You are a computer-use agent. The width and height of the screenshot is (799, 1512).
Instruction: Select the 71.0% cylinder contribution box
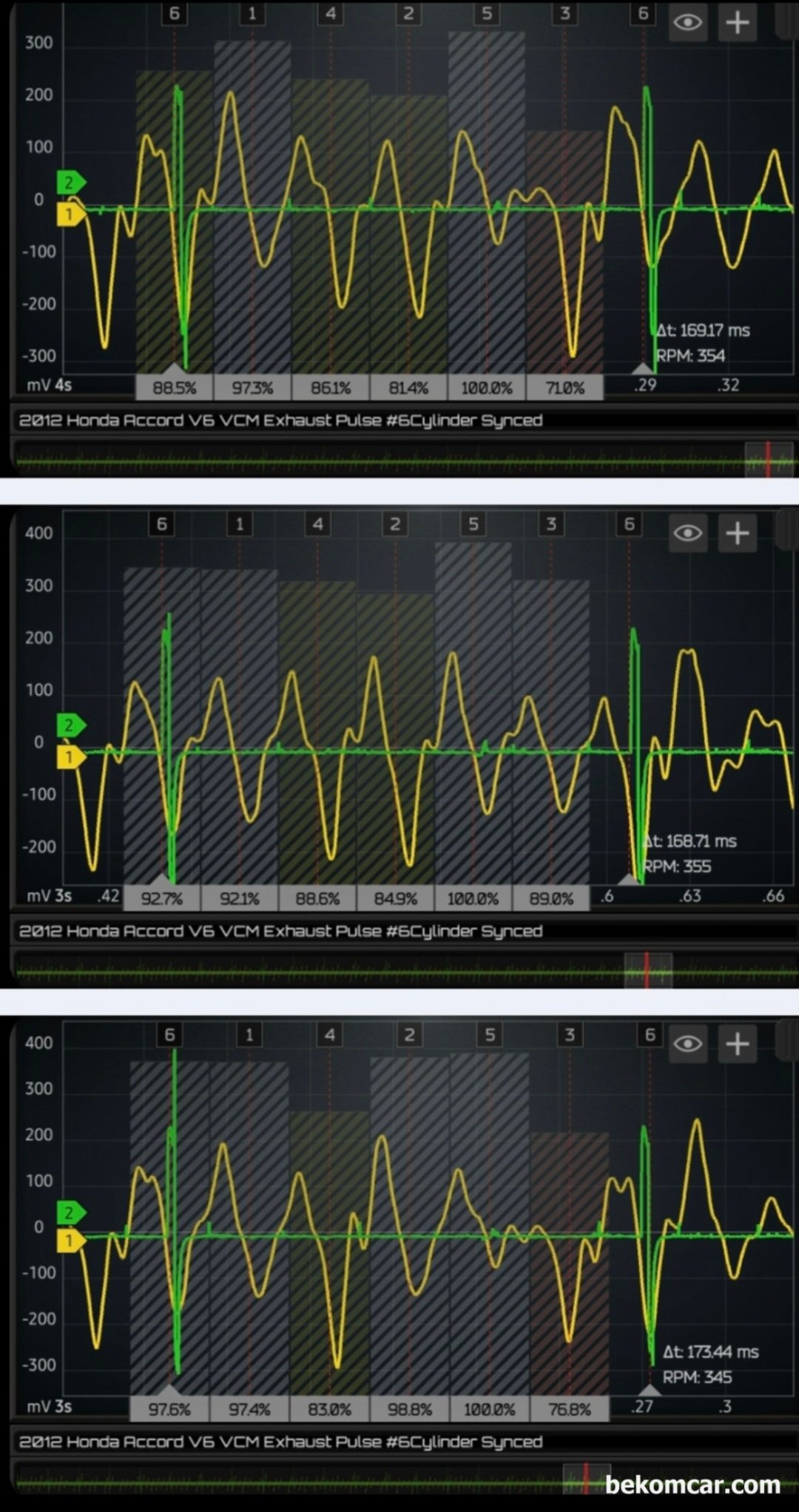(565, 387)
